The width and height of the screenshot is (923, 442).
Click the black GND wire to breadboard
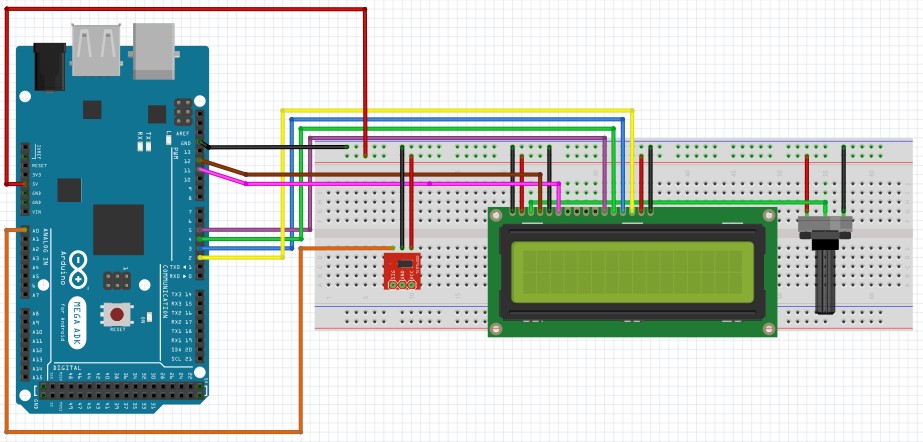tap(277, 147)
